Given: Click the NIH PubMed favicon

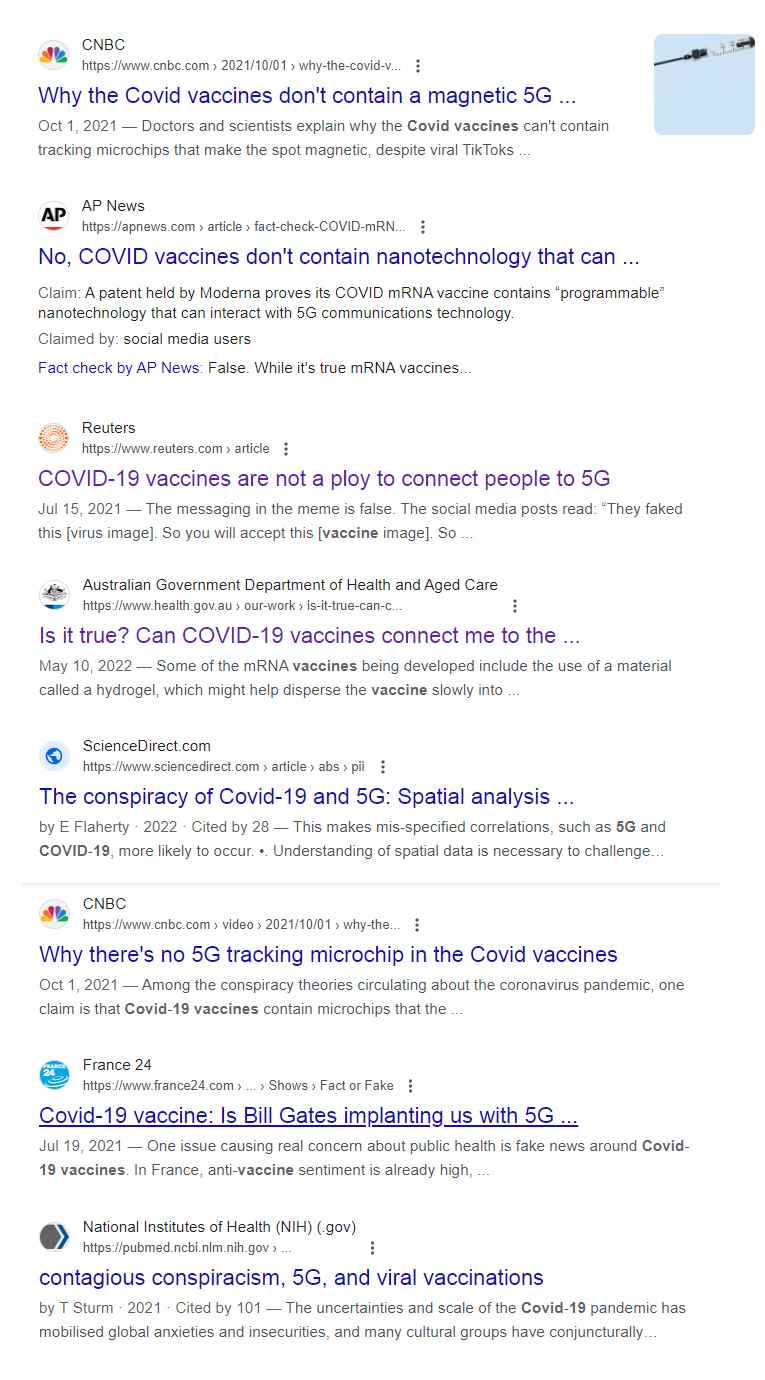Looking at the screenshot, I should tap(54, 1237).
